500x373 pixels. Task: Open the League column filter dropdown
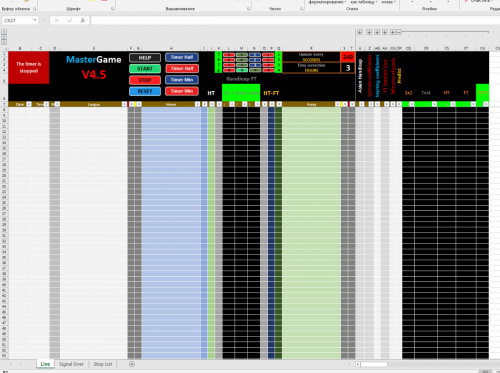tap(124, 104)
